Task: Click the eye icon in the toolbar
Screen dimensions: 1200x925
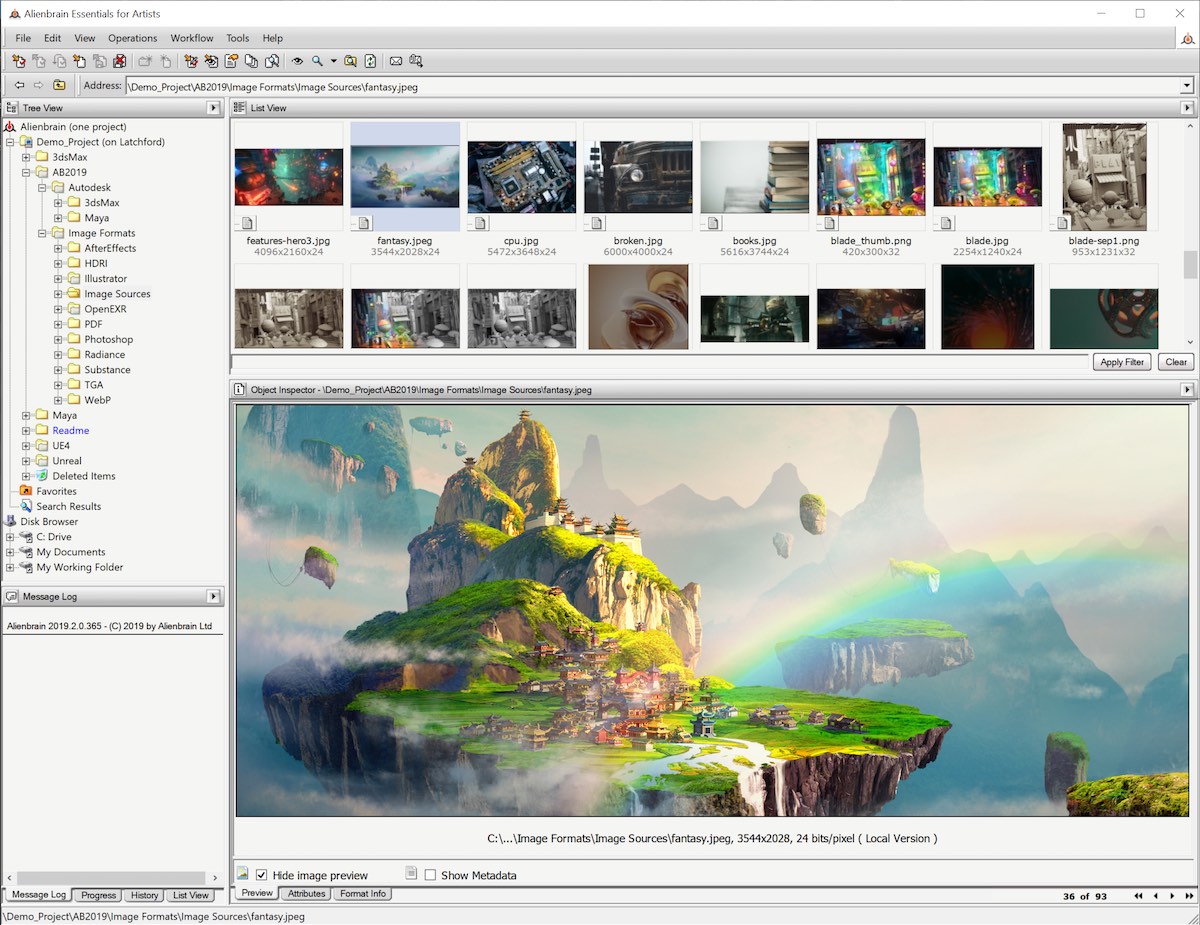Action: point(297,61)
